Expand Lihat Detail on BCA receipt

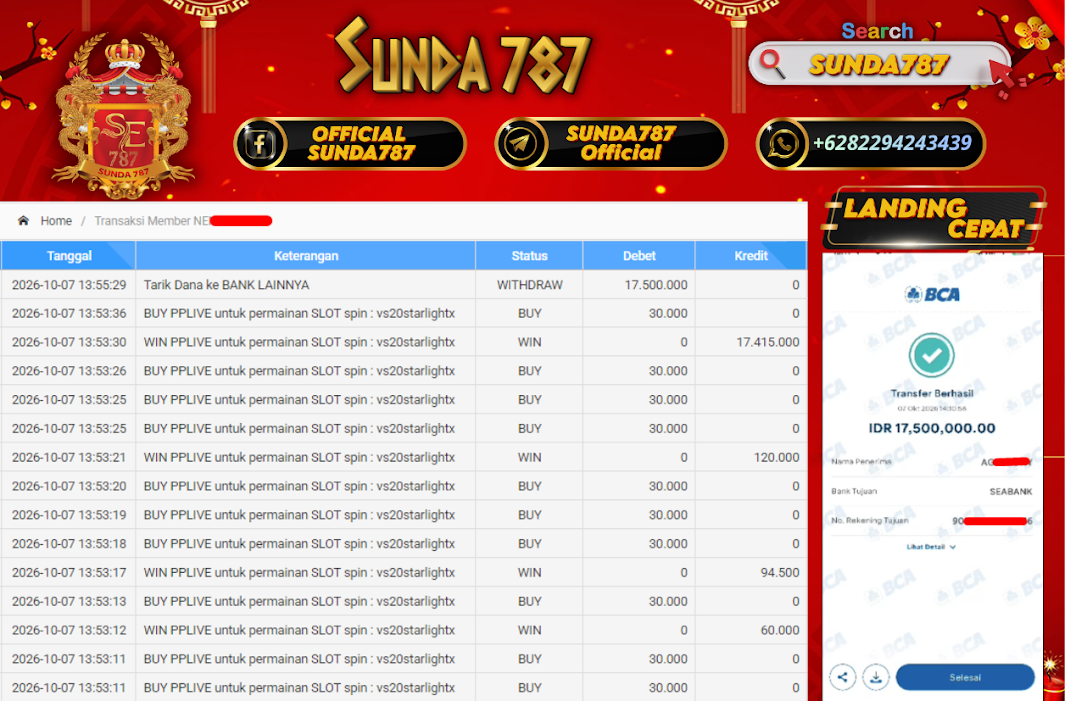coord(931,547)
